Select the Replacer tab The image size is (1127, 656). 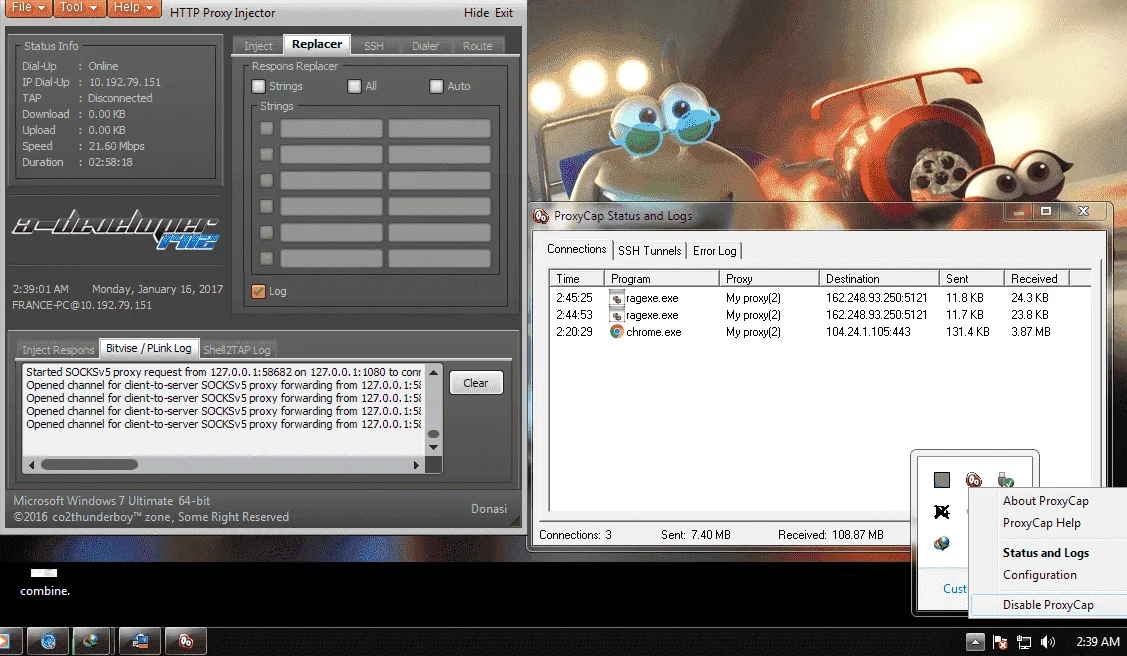317,45
